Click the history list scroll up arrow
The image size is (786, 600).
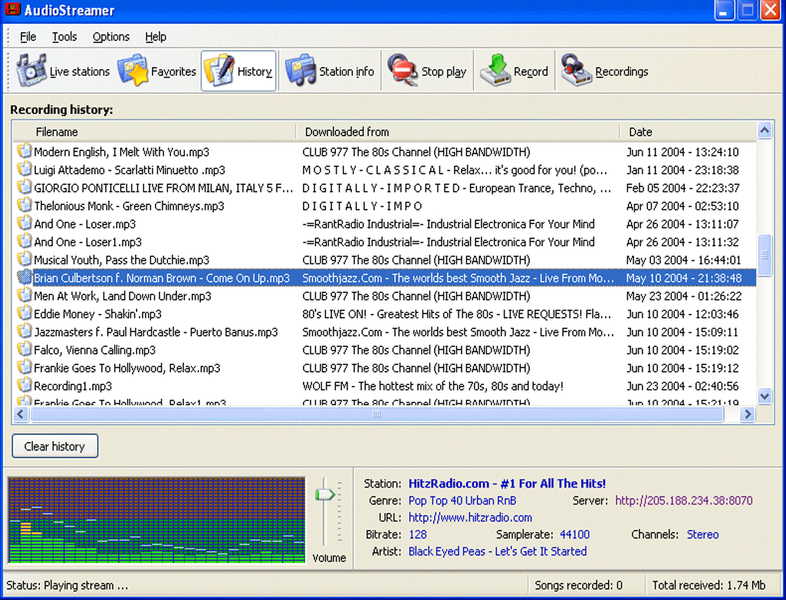[x=764, y=131]
